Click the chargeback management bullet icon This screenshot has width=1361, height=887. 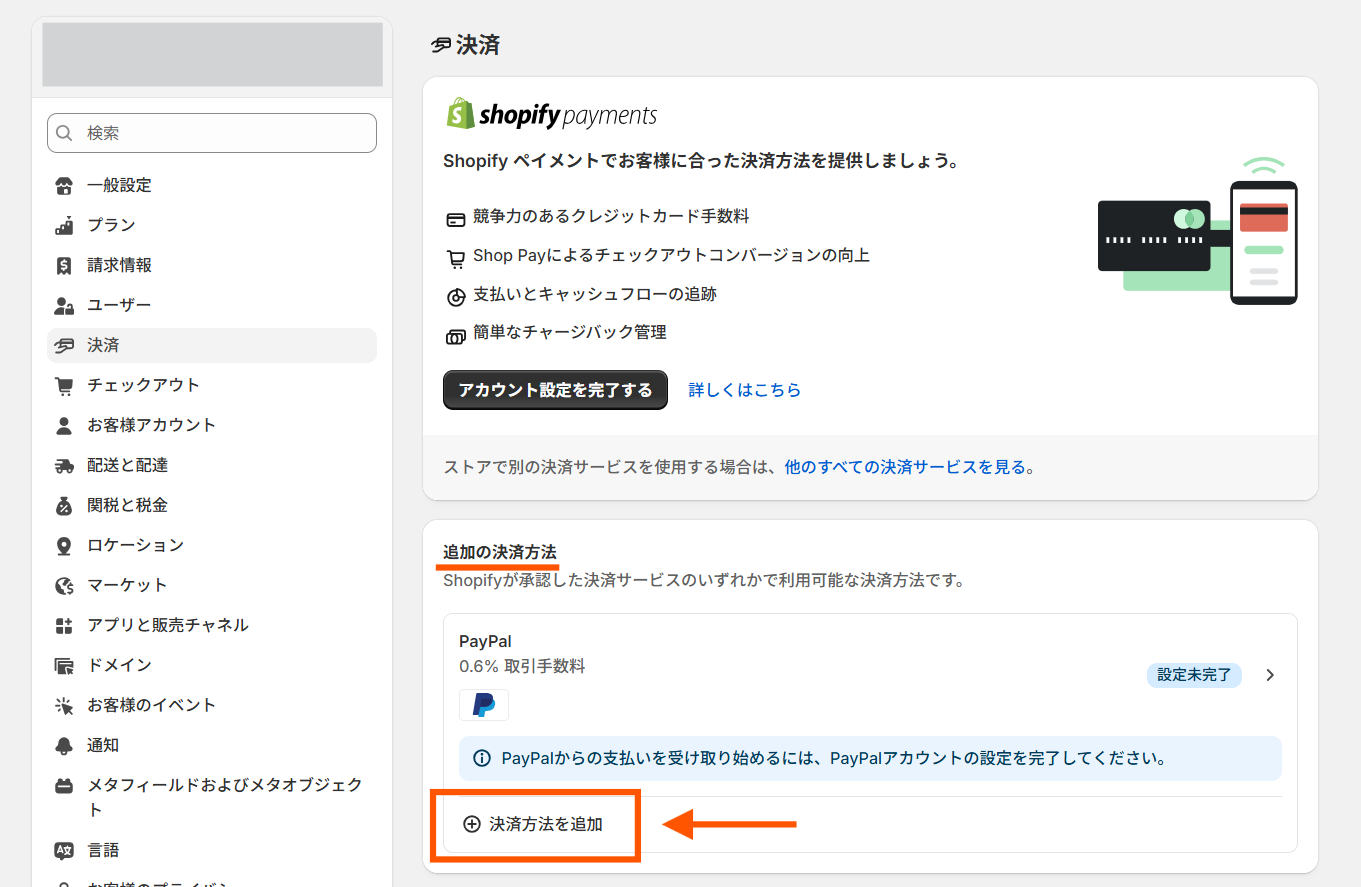click(456, 336)
